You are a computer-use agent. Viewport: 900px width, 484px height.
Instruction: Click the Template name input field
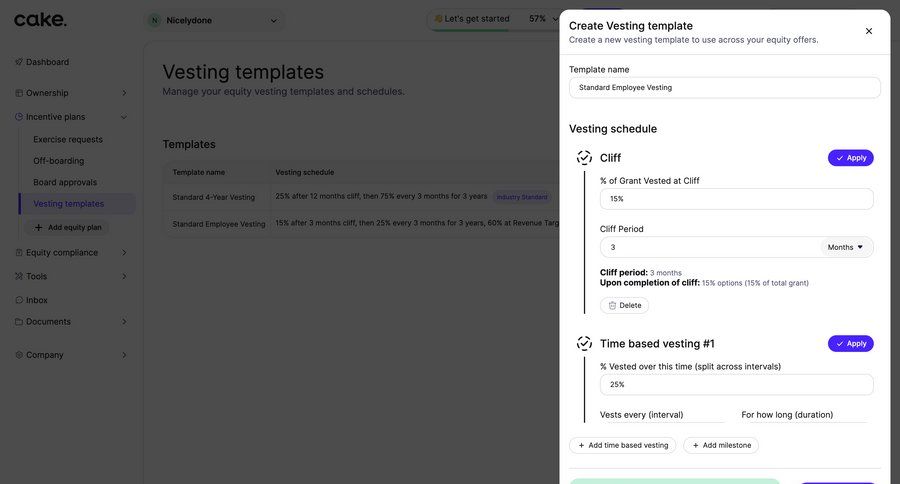point(724,88)
